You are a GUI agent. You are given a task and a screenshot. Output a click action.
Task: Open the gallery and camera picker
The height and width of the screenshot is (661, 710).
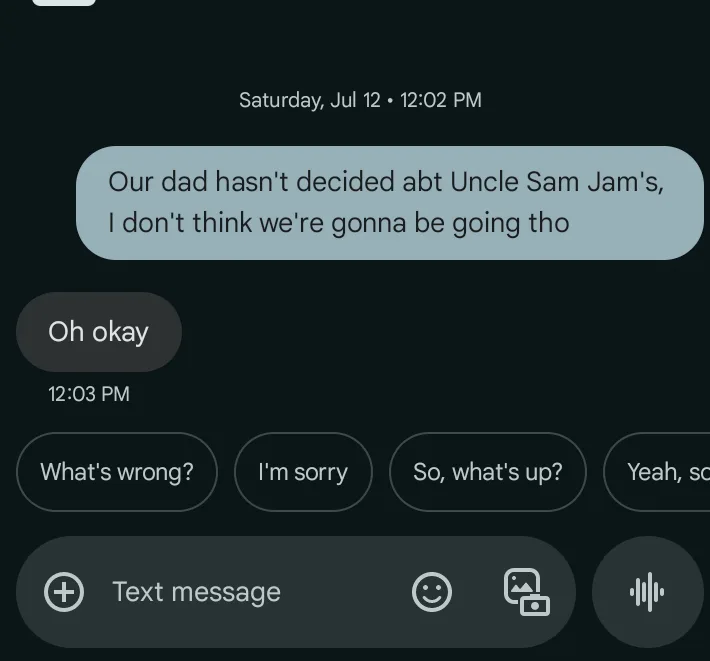pyautogui.click(x=527, y=592)
